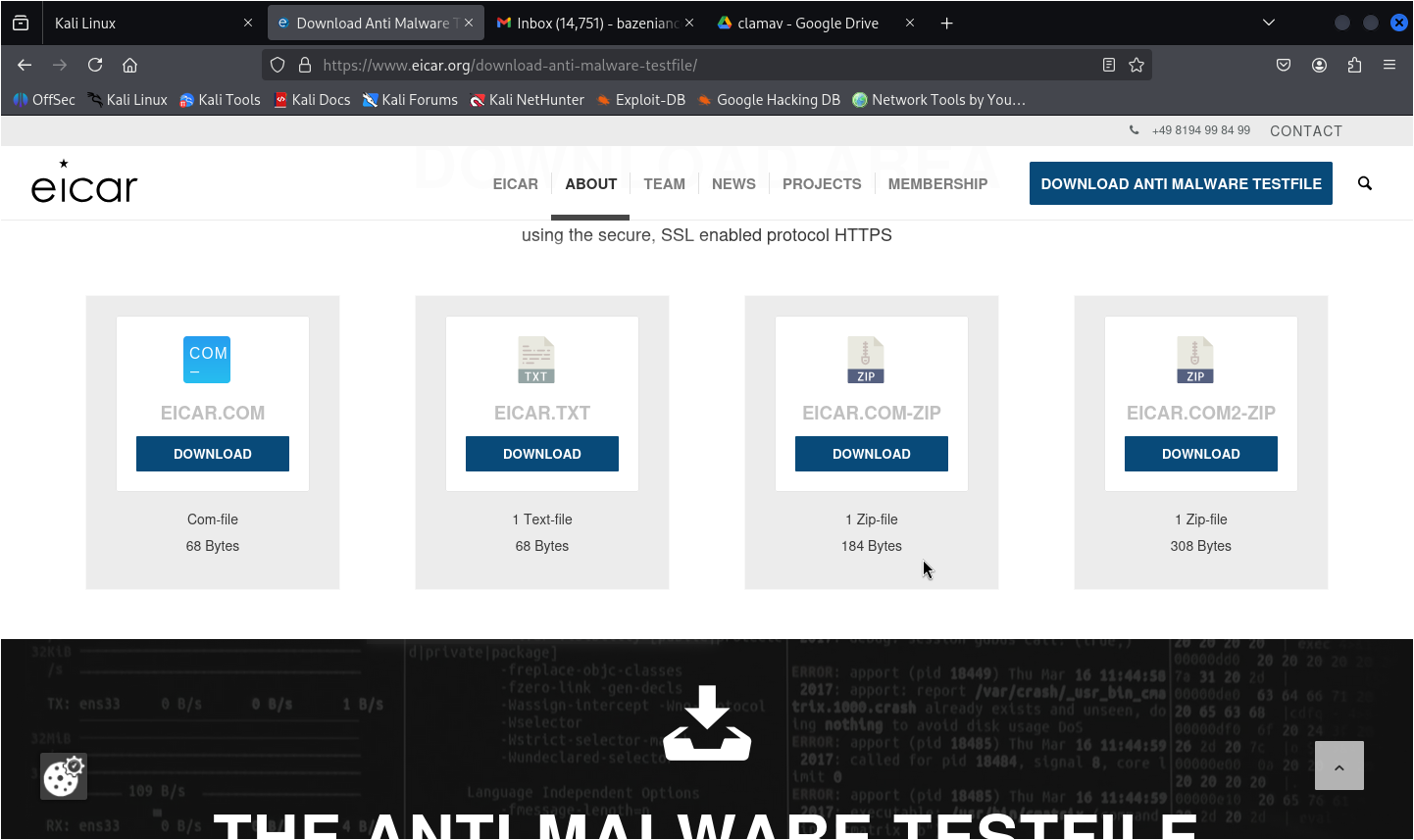
Task: Open the Firefox account icon
Action: pos(1319,65)
